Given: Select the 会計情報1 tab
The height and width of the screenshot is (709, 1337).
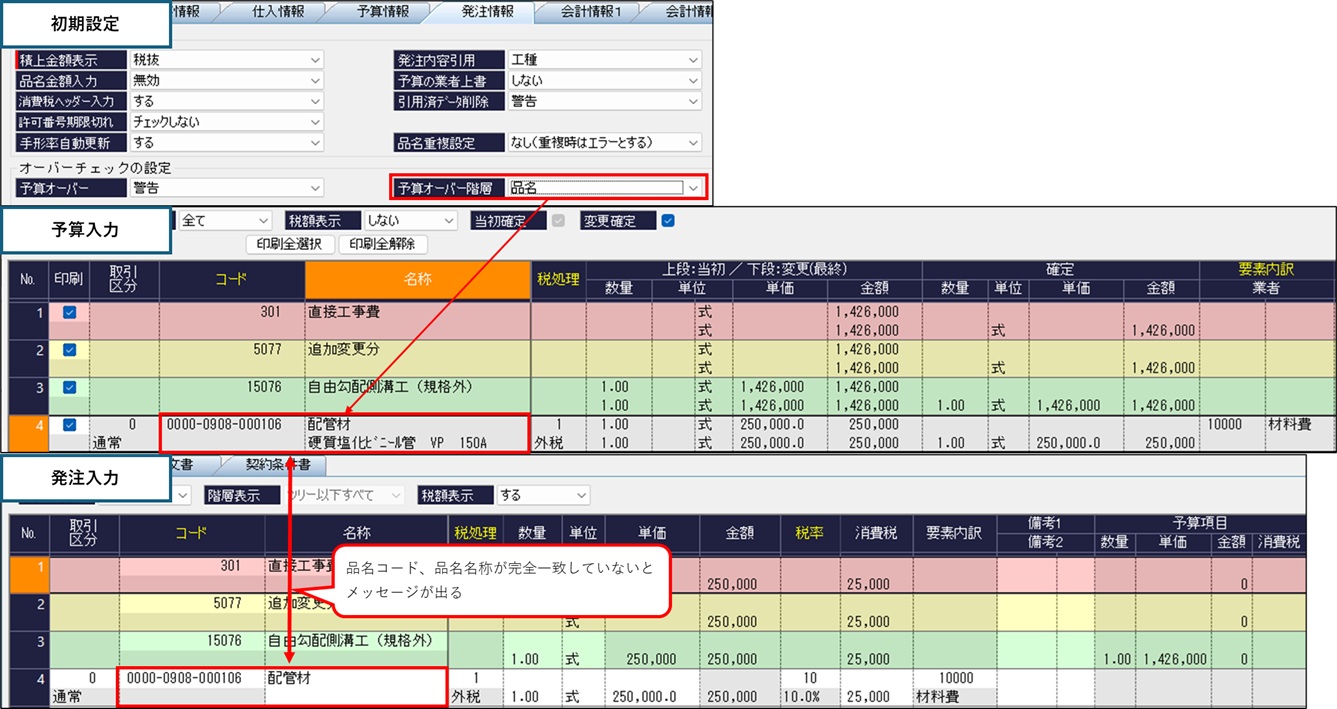Looking at the screenshot, I should tap(588, 12).
